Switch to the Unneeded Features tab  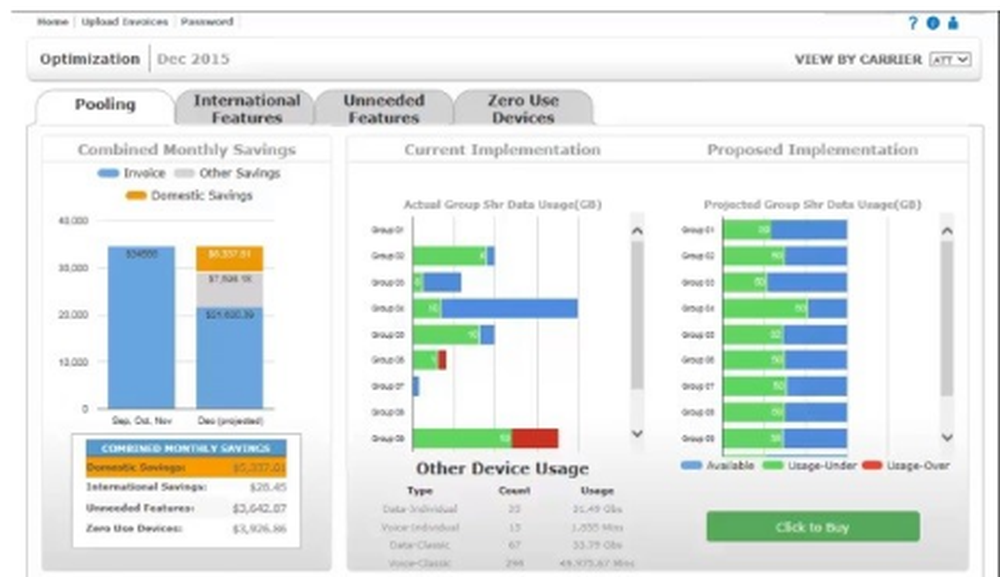coord(384,108)
